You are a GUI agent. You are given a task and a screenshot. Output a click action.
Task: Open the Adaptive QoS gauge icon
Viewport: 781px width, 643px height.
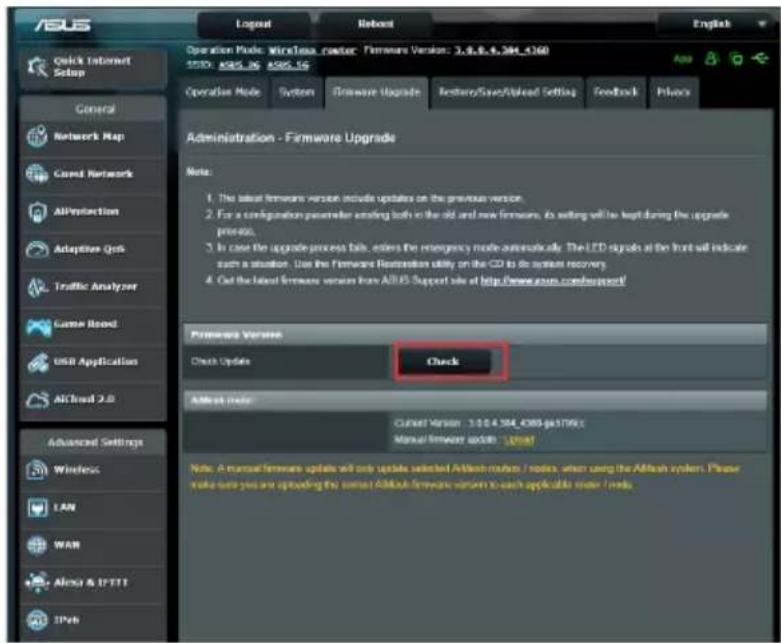click(37, 249)
